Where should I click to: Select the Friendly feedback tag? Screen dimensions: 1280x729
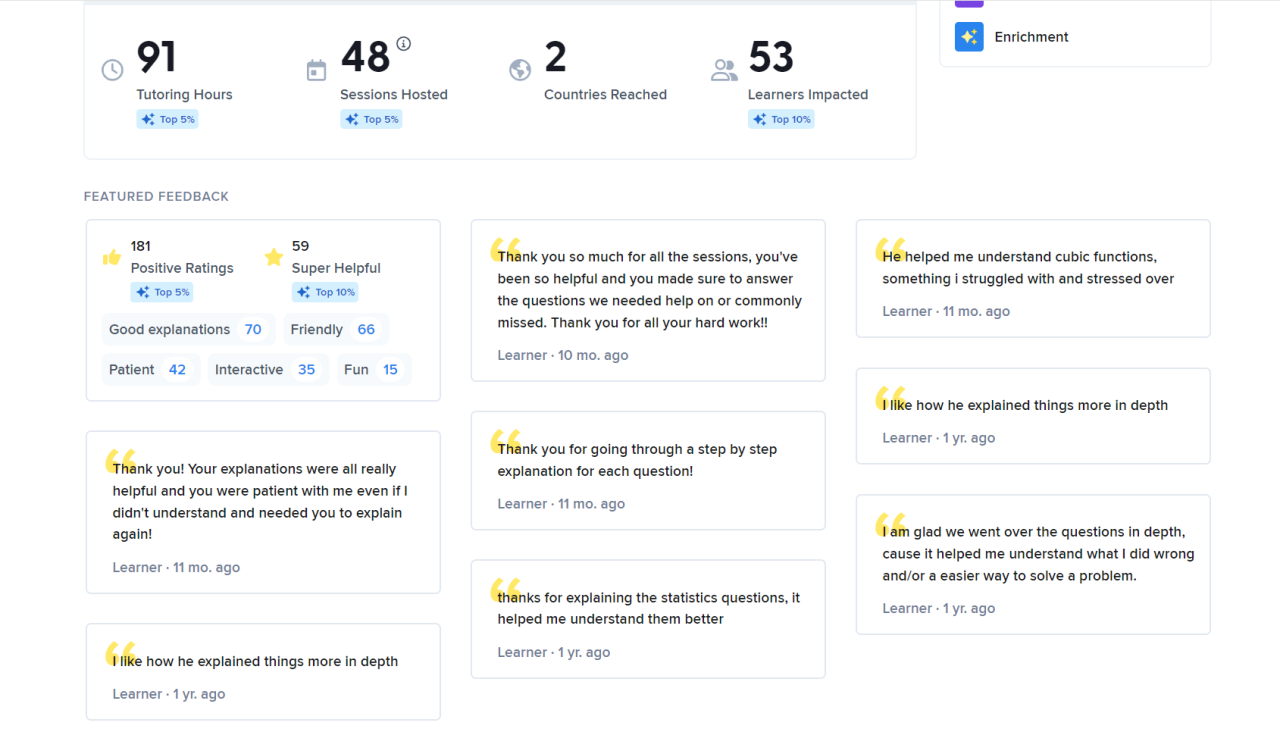pyautogui.click(x=335, y=329)
